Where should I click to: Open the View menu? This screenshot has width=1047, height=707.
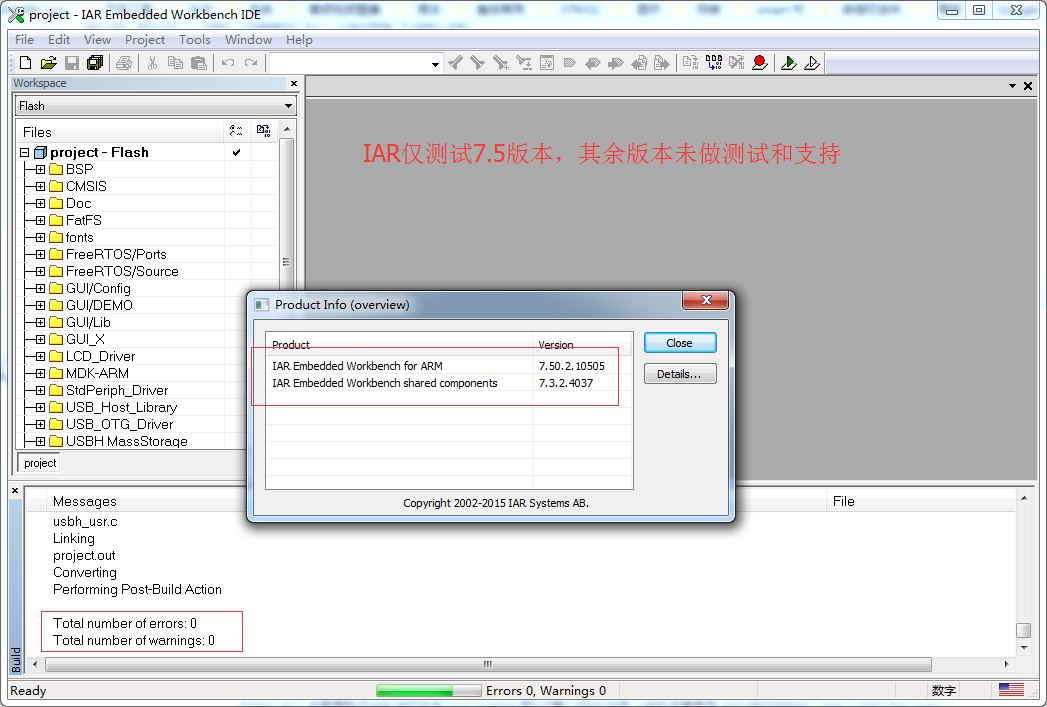click(97, 39)
